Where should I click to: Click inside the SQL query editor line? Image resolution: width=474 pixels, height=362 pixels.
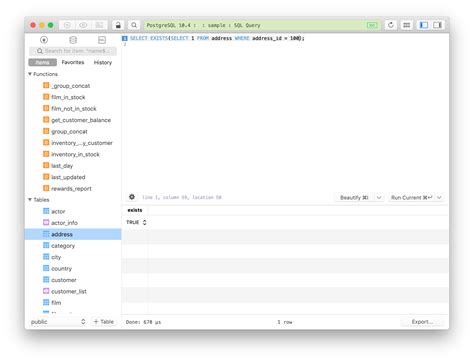(217, 38)
